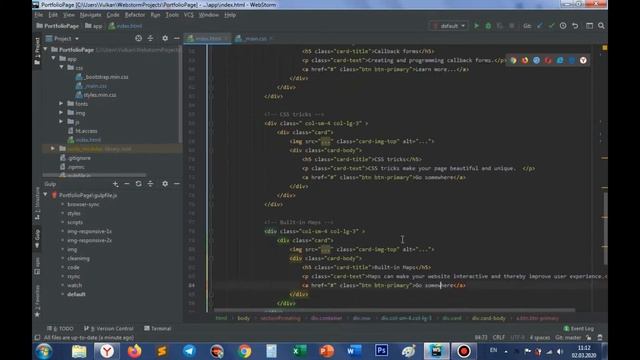
Task: Collapse all in the Project panel toolbar
Action: pyautogui.click(x=150, y=38)
